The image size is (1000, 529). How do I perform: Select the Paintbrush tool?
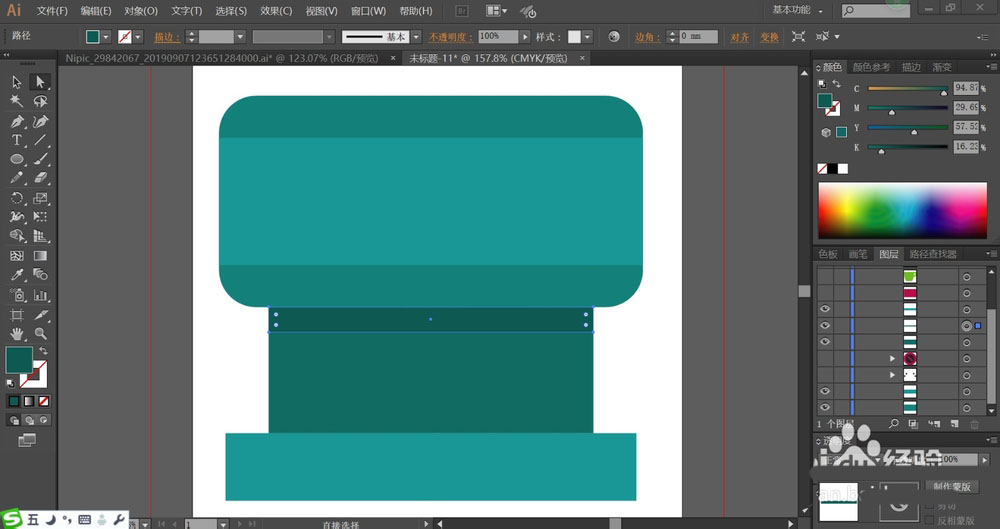coord(40,159)
